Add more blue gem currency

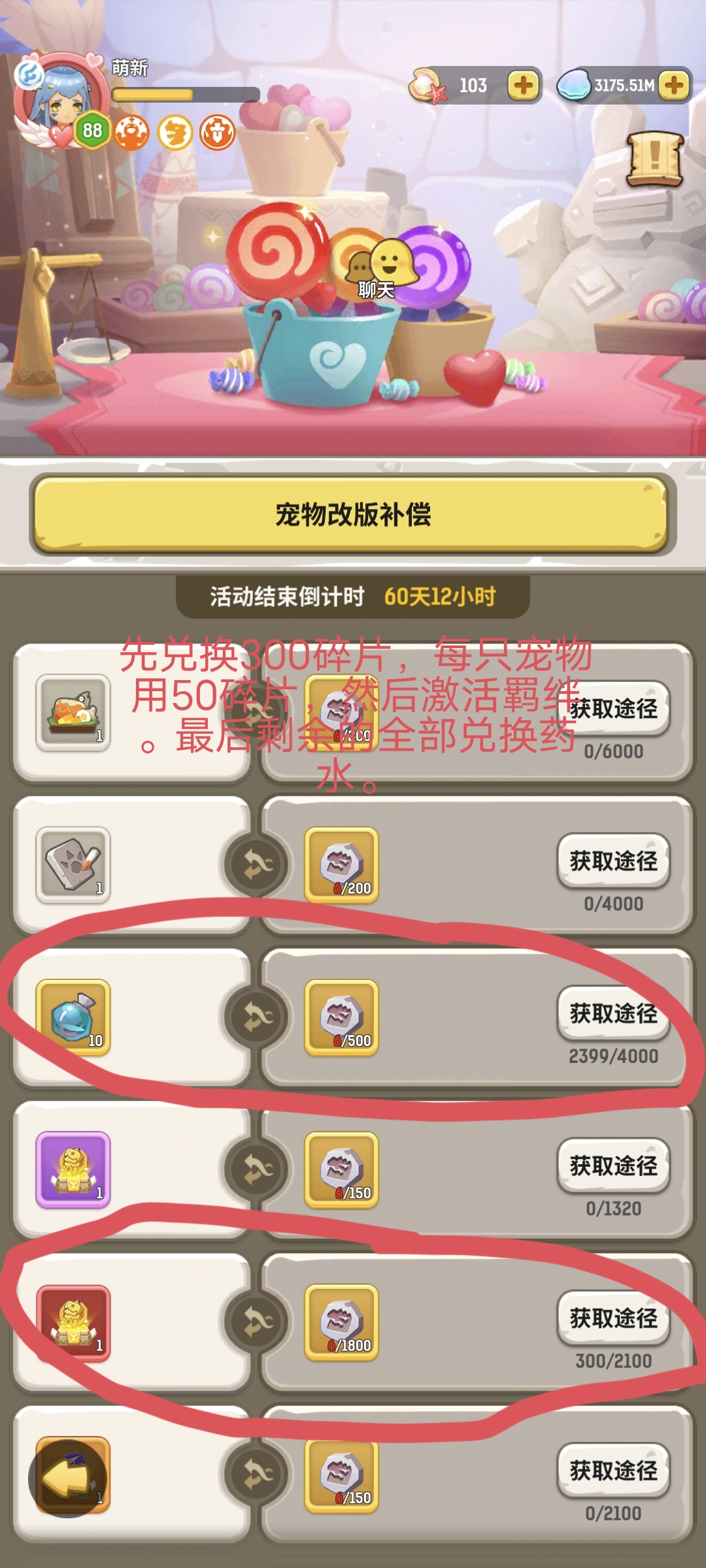674,86
